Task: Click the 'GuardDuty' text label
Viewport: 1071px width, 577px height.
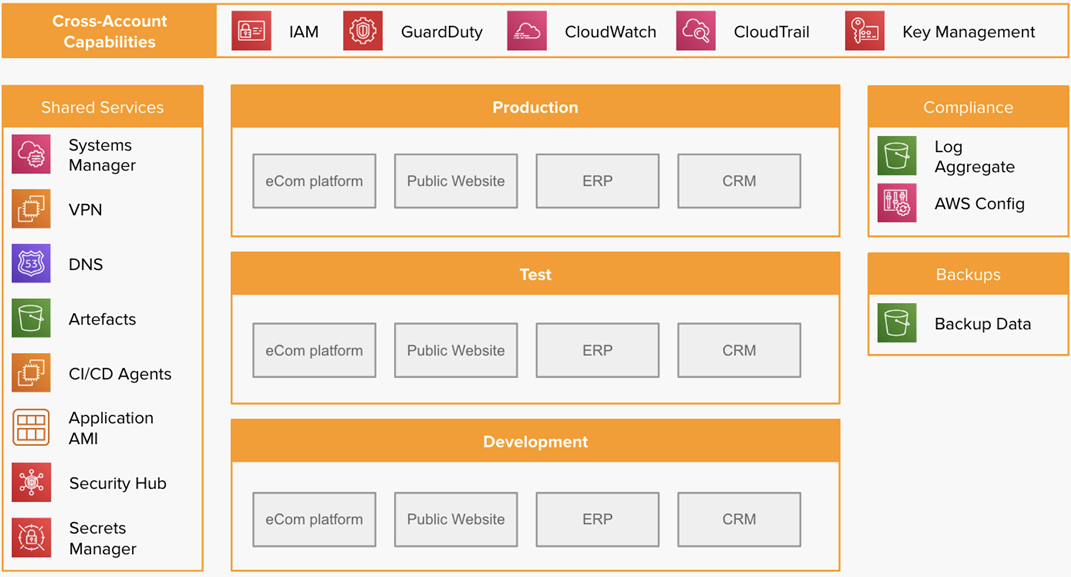Action: [x=442, y=32]
